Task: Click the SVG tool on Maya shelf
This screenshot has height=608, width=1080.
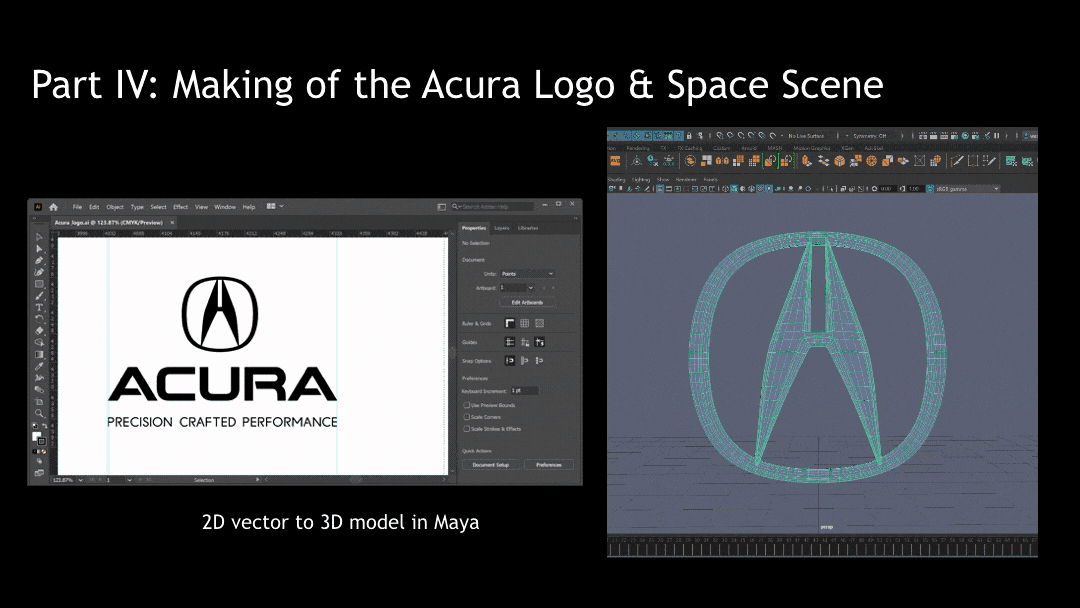Action: pos(615,160)
